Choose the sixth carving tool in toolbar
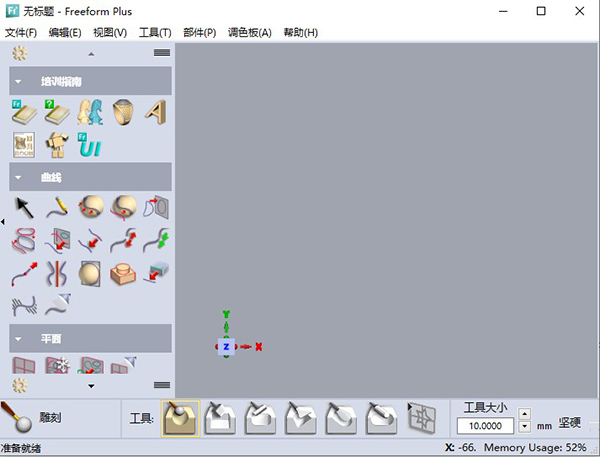The height and width of the screenshot is (457, 600). 381,419
